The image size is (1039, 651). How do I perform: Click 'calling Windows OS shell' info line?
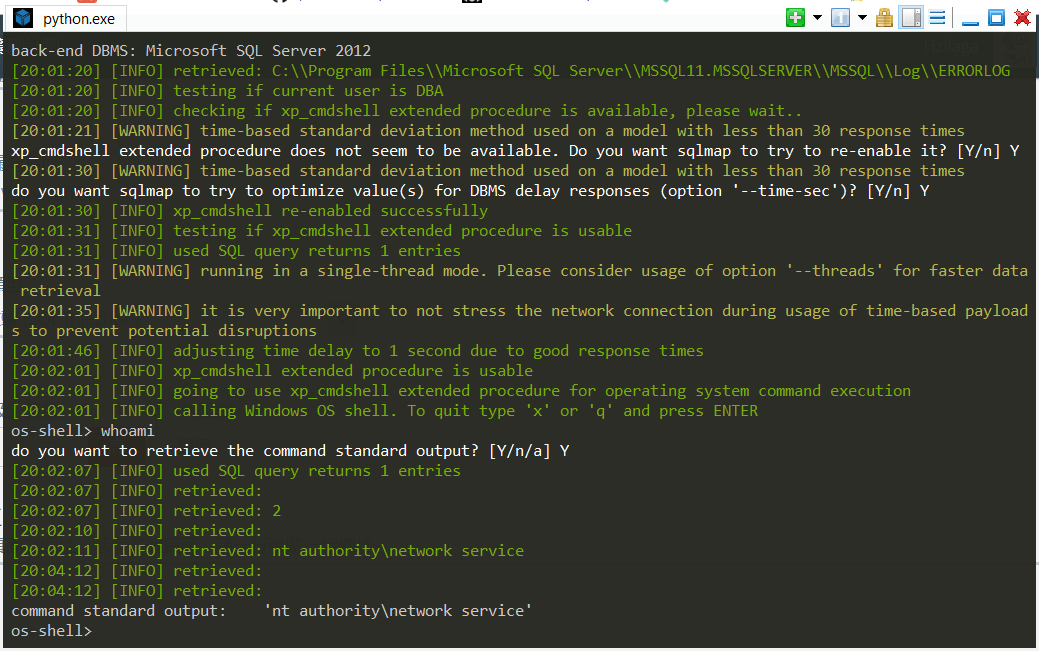384,411
